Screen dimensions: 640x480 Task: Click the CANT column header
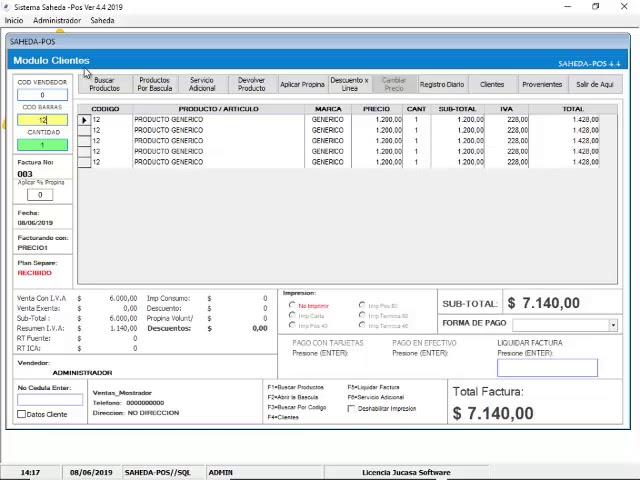pyautogui.click(x=416, y=109)
